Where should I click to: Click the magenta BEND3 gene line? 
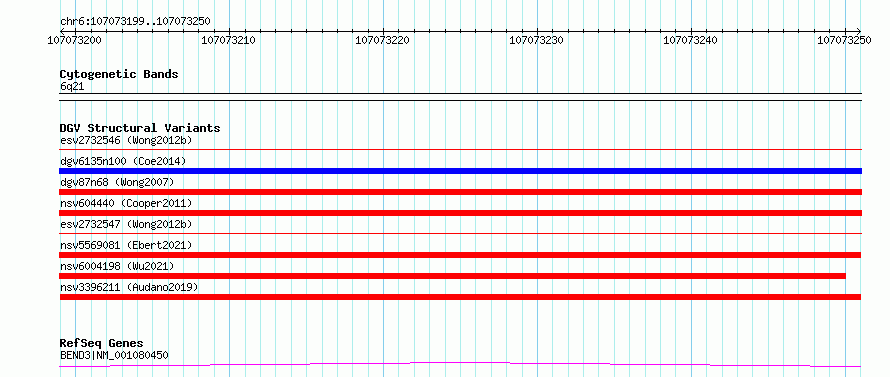point(460,364)
